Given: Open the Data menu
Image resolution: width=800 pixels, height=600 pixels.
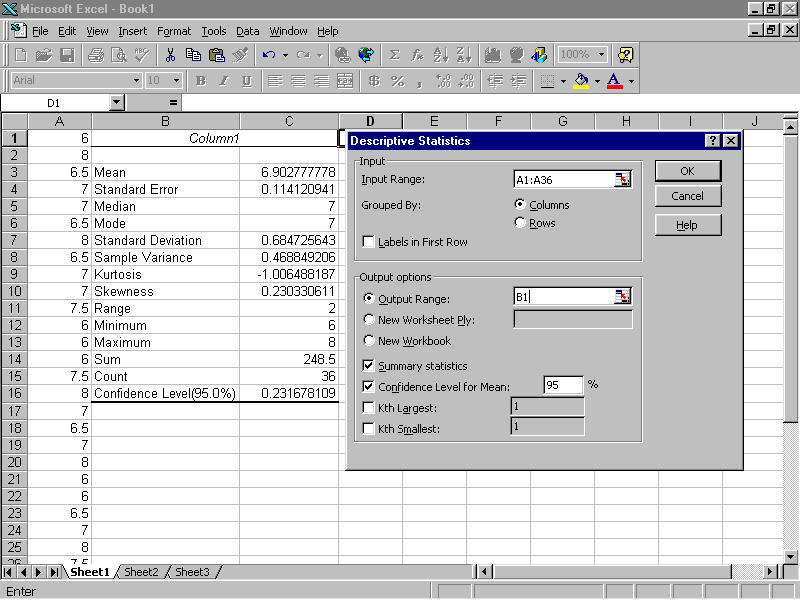Looking at the screenshot, I should (247, 31).
